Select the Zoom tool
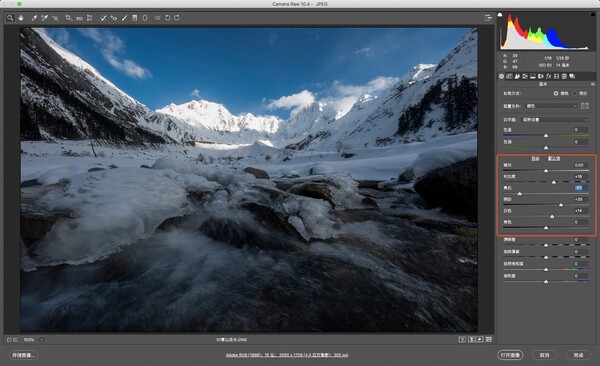The image size is (600, 366). 10,18
